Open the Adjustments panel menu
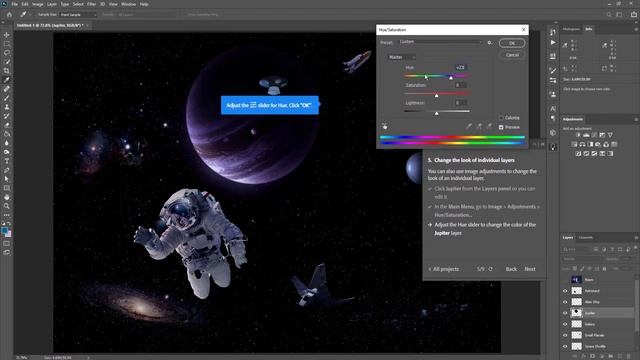Image resolution: width=640 pixels, height=360 pixels. [x=636, y=119]
